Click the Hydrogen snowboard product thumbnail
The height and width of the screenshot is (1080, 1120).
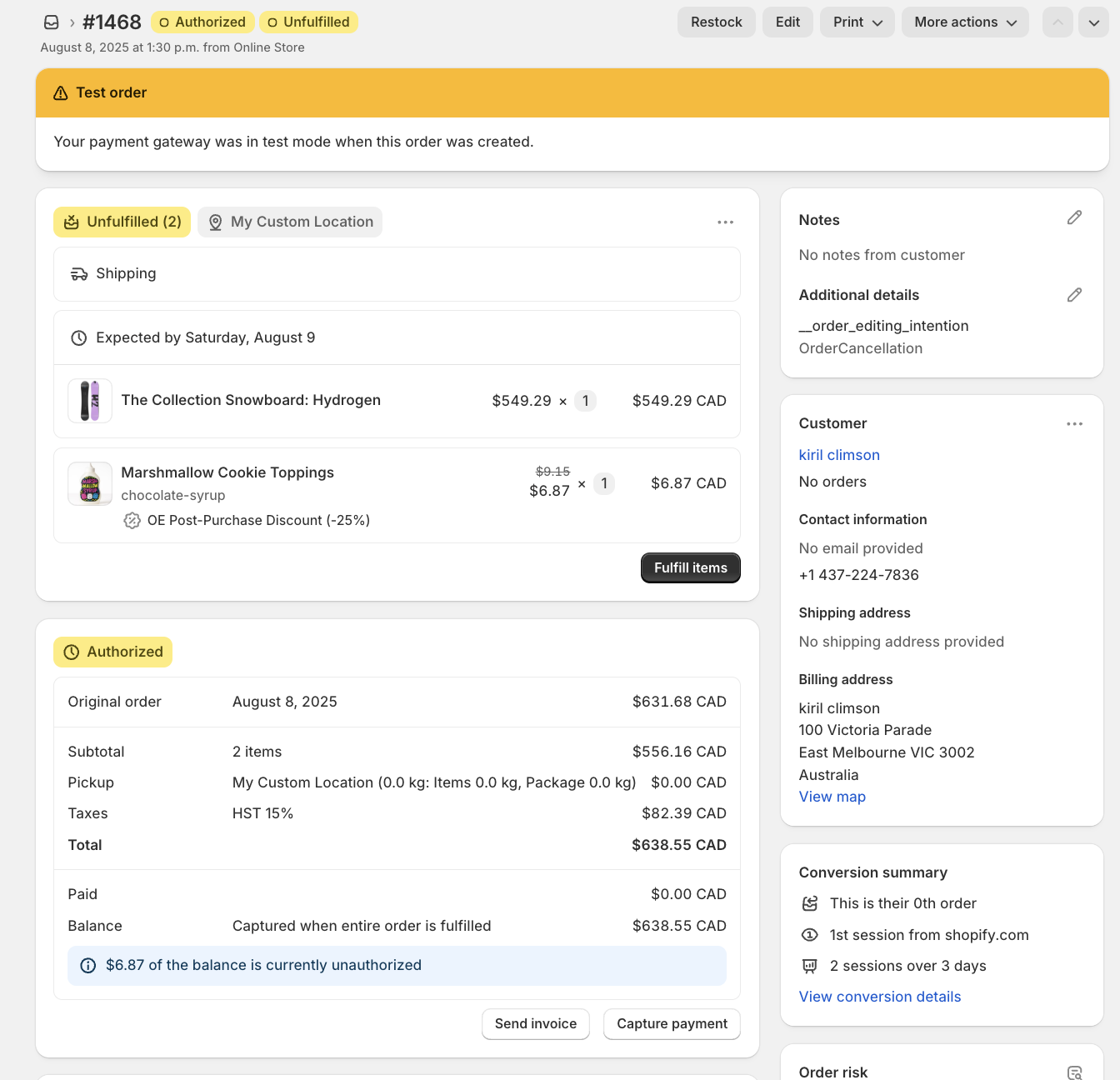tap(90, 401)
